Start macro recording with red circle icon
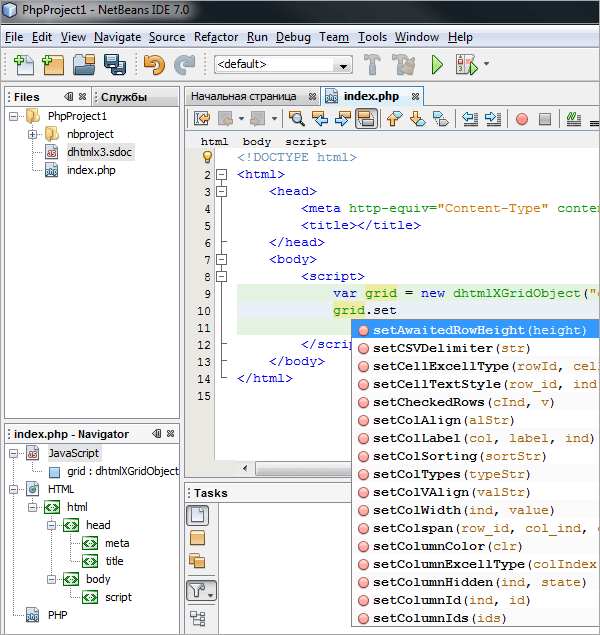Image resolution: width=600 pixels, height=635 pixels. coord(521,119)
